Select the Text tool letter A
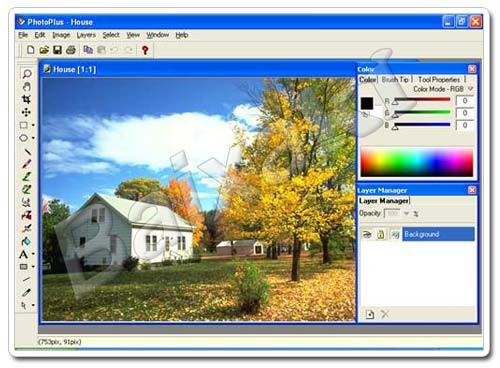500x368 pixels. (24, 255)
